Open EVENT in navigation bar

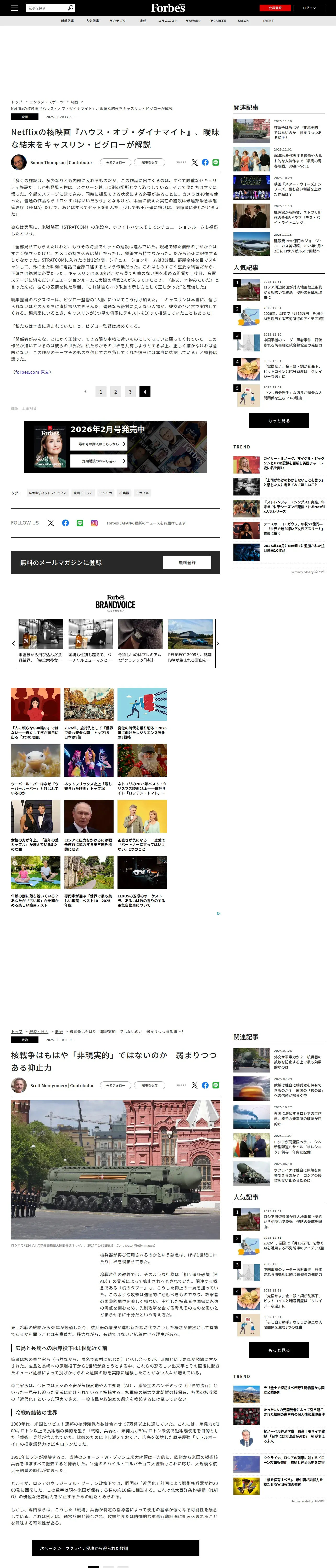268,21
